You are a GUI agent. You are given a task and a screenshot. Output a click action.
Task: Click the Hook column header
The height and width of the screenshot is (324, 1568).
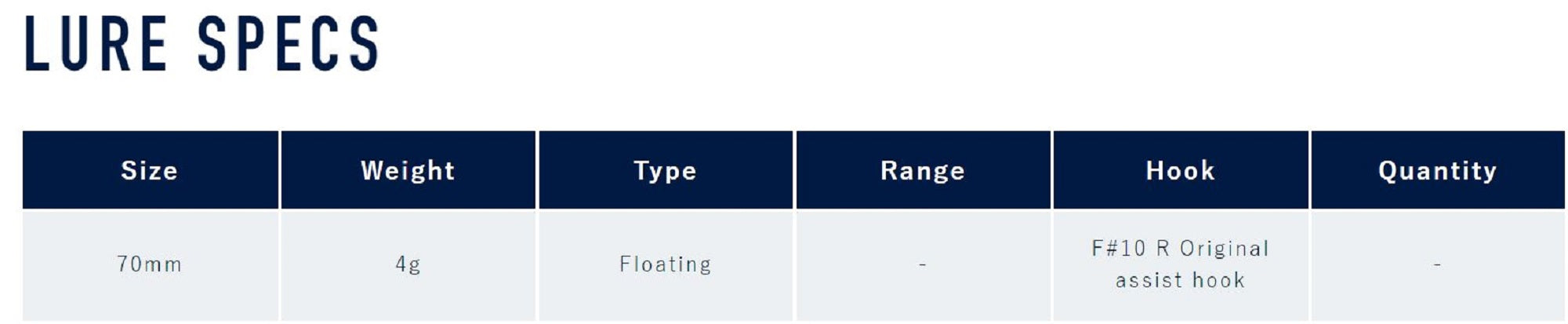coord(1180,170)
